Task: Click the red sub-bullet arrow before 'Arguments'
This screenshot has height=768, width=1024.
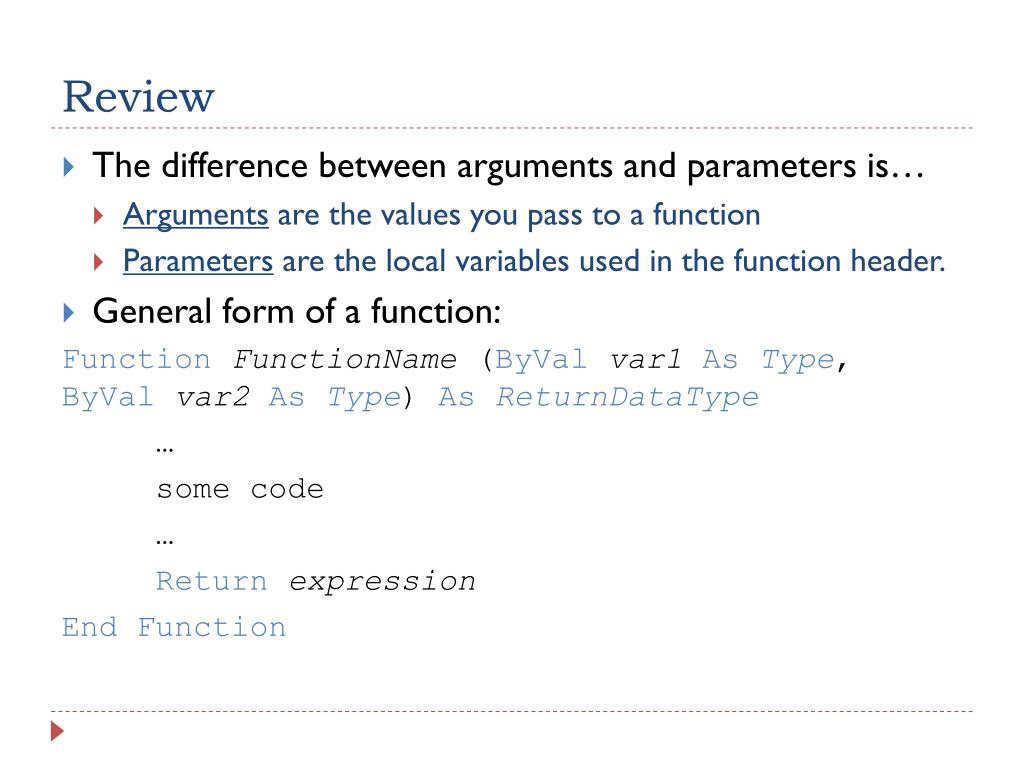Action: [99, 216]
